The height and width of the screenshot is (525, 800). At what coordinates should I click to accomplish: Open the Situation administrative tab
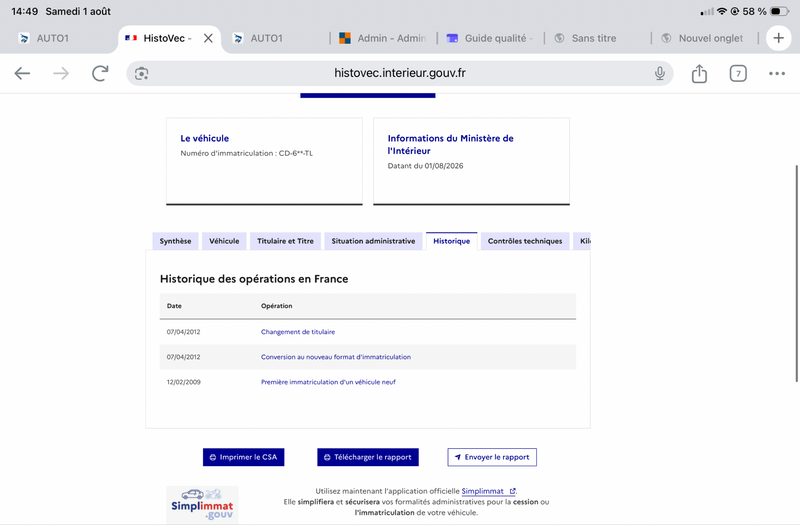coord(373,241)
